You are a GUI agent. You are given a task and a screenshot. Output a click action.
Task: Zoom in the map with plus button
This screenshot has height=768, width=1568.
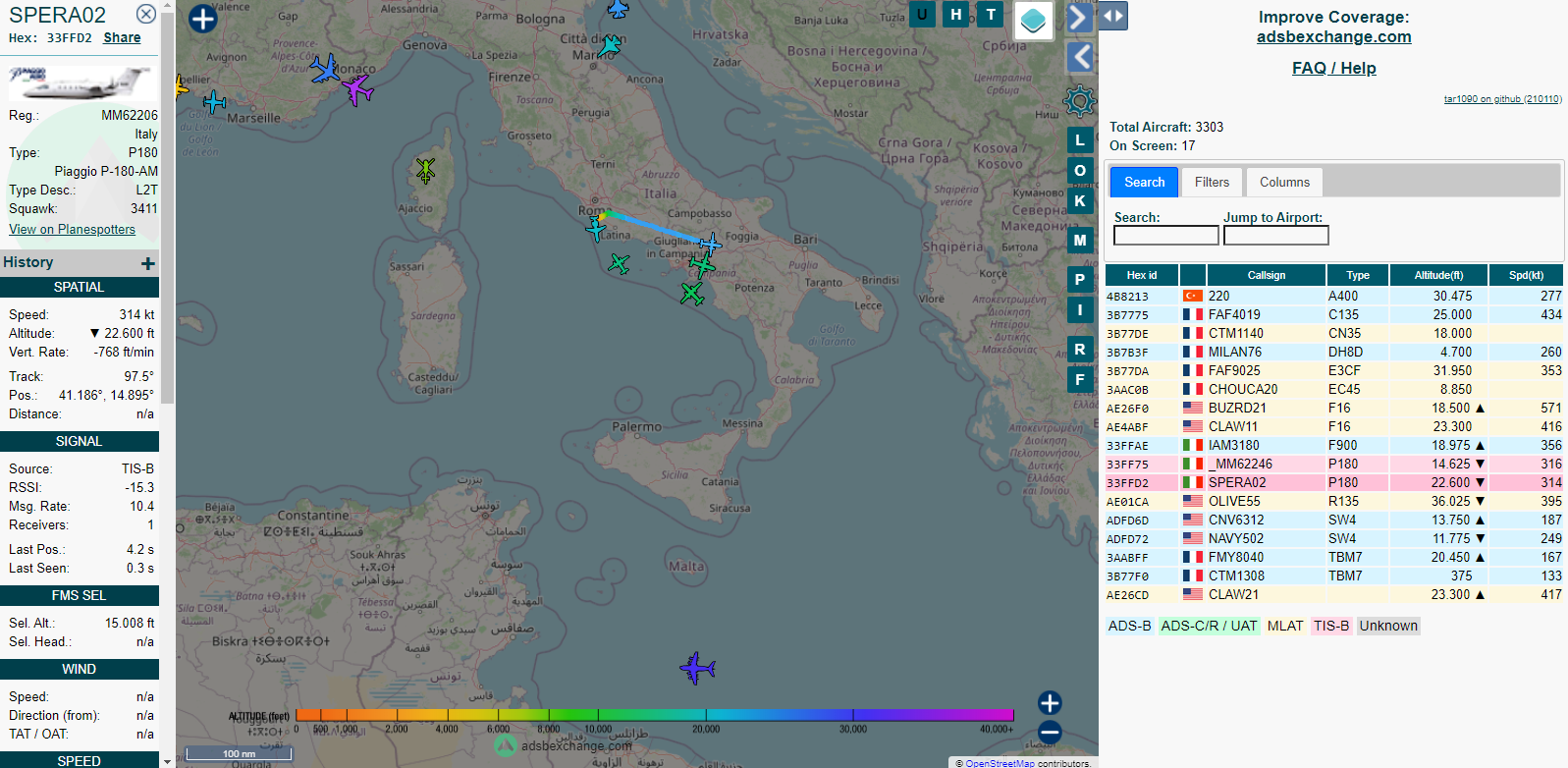coord(1050,703)
